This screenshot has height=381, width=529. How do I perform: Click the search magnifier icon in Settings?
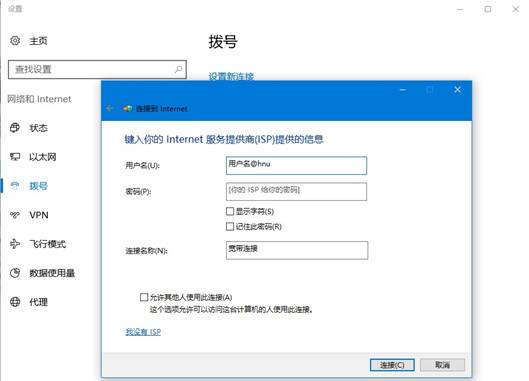pyautogui.click(x=178, y=69)
